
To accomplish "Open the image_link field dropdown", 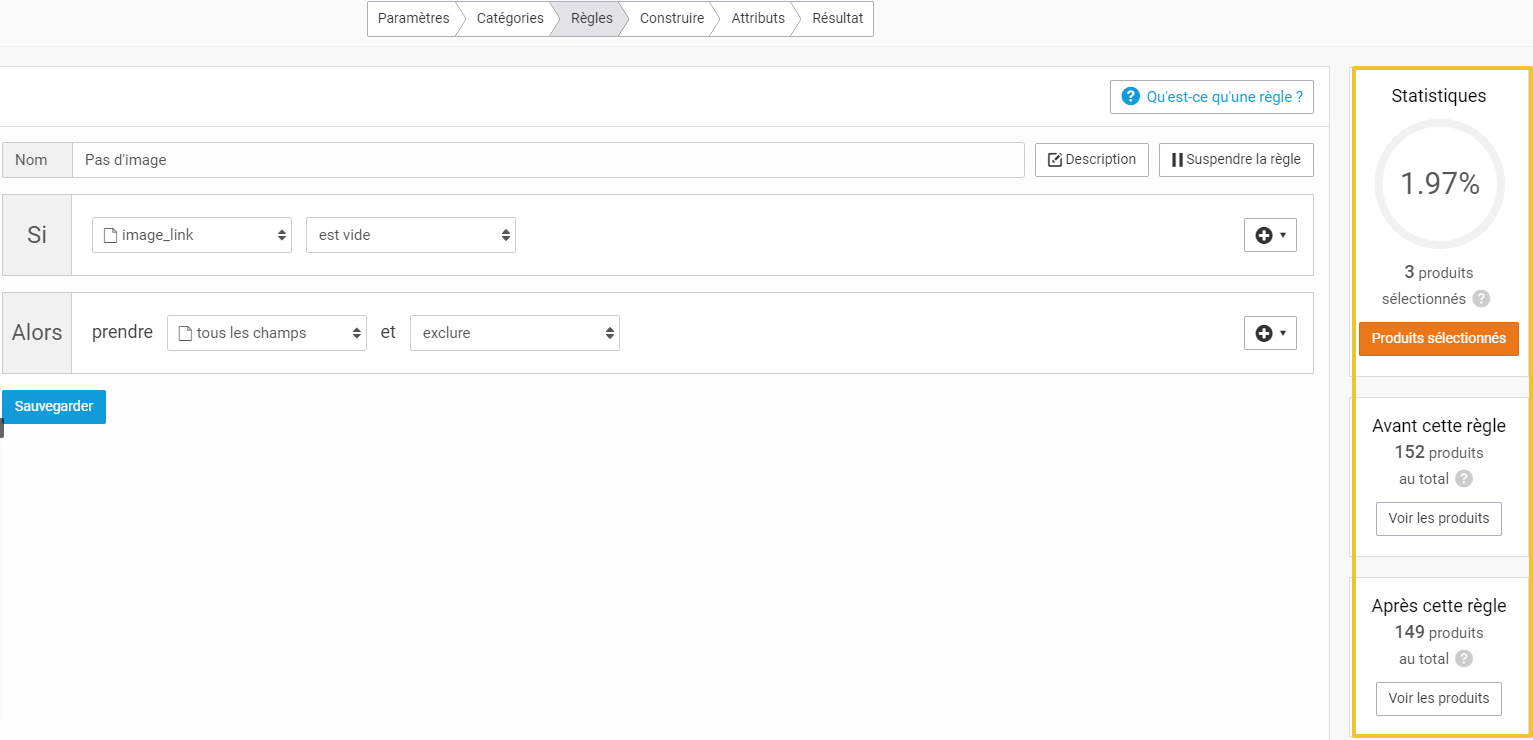I will coord(192,235).
